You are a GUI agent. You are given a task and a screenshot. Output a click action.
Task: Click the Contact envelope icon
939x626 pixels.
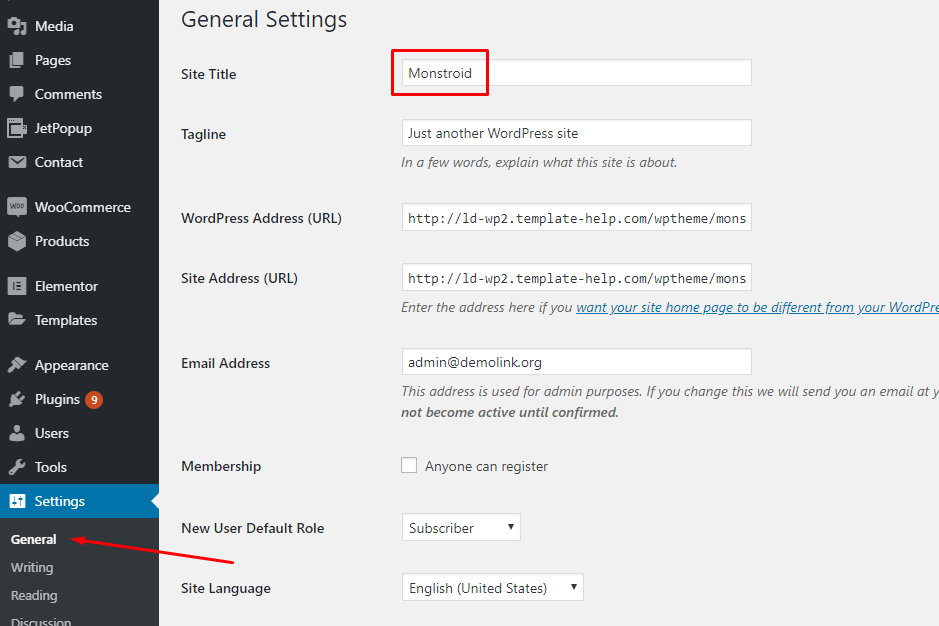tap(17, 162)
